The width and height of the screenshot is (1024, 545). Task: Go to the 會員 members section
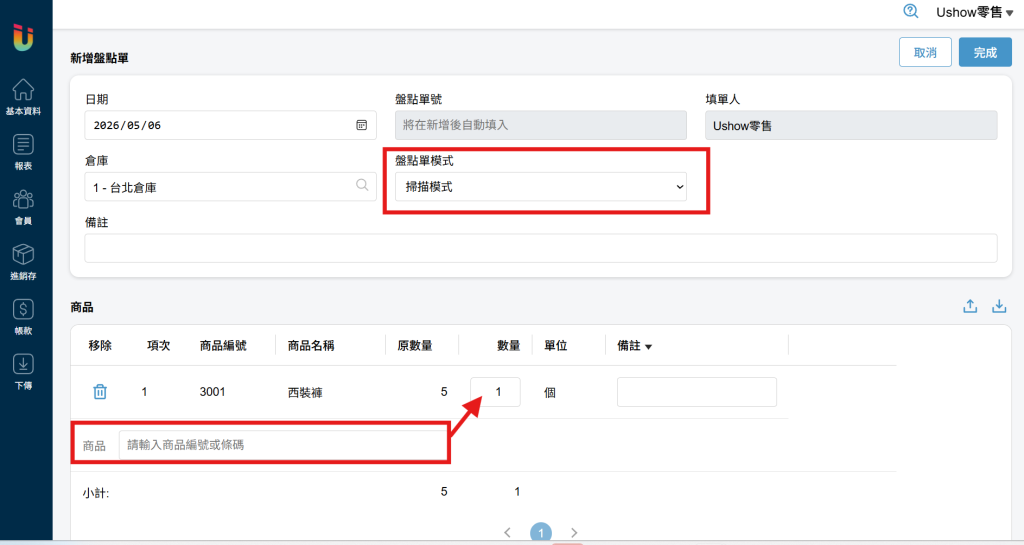point(24,207)
